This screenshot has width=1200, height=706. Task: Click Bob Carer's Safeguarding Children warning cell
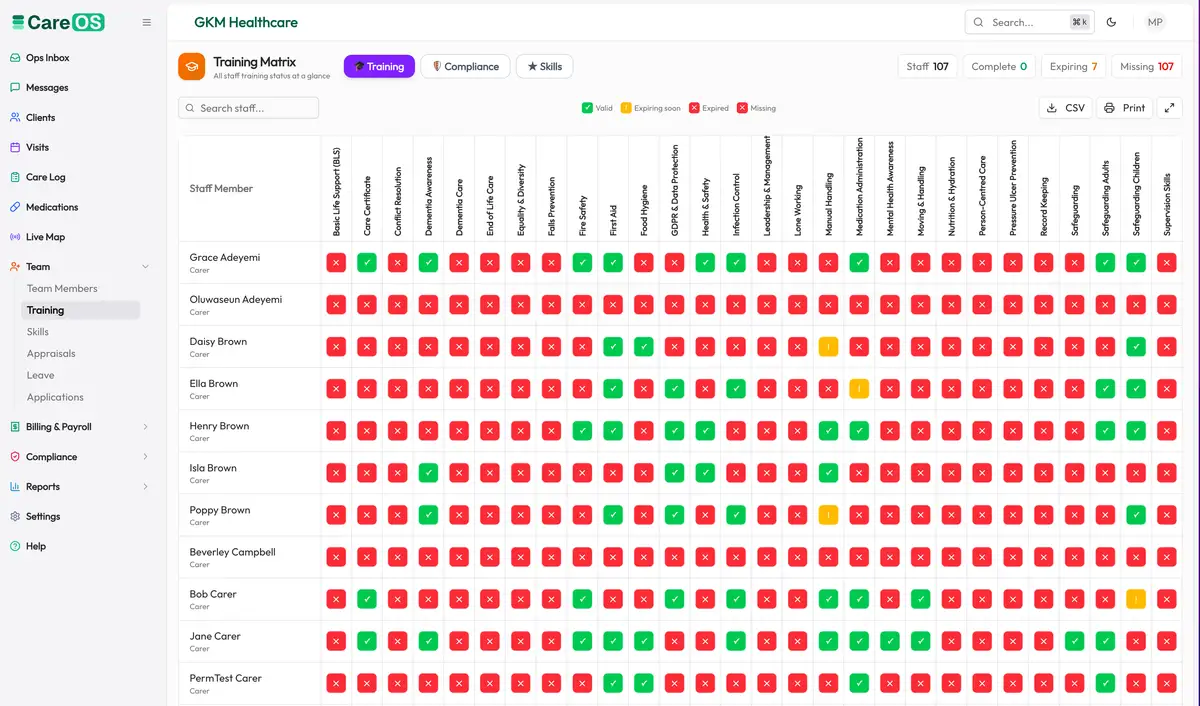[x=1135, y=599]
